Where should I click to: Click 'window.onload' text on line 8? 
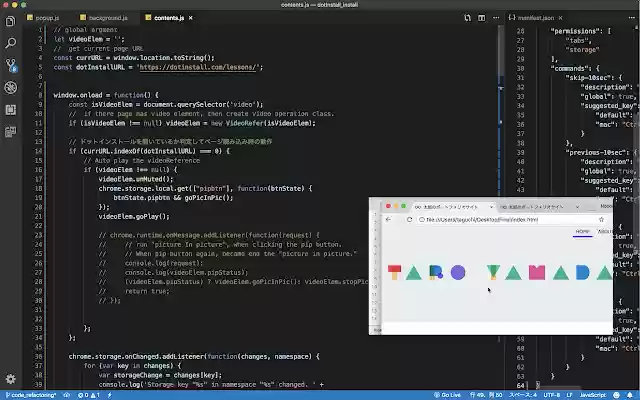[80, 95]
